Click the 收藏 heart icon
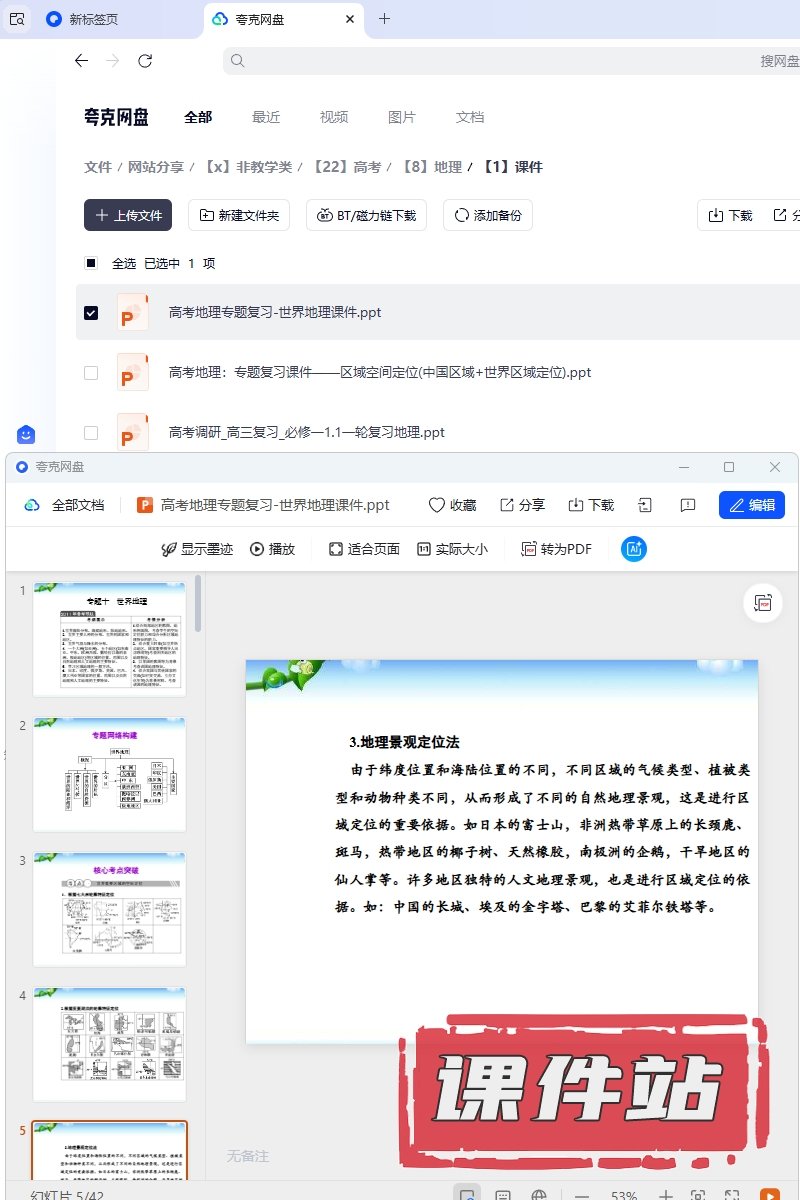 452,505
